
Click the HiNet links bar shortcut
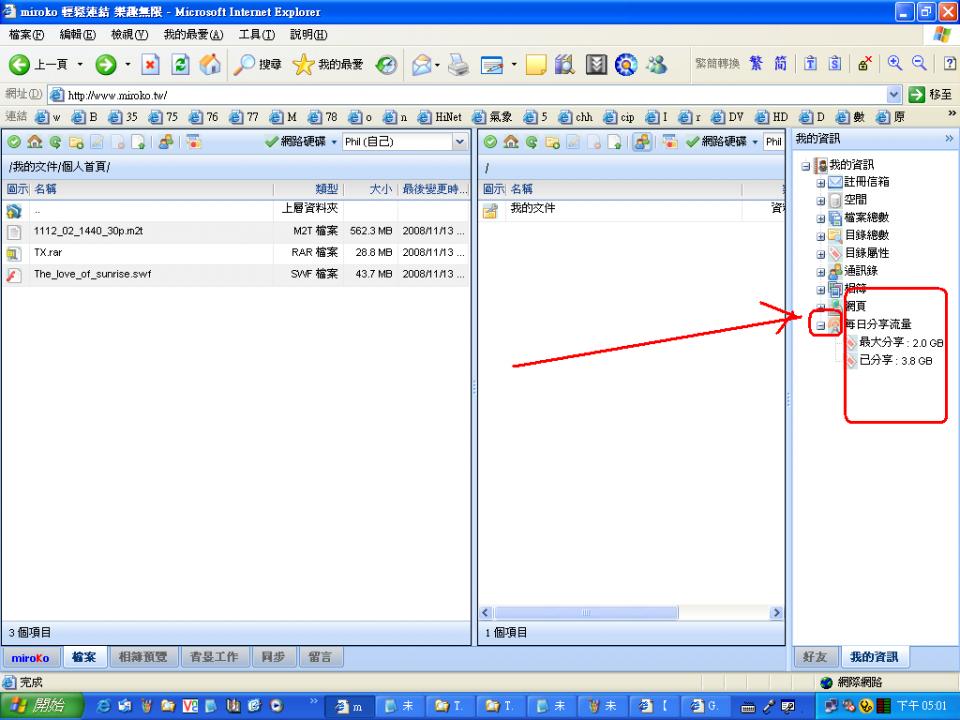440,117
